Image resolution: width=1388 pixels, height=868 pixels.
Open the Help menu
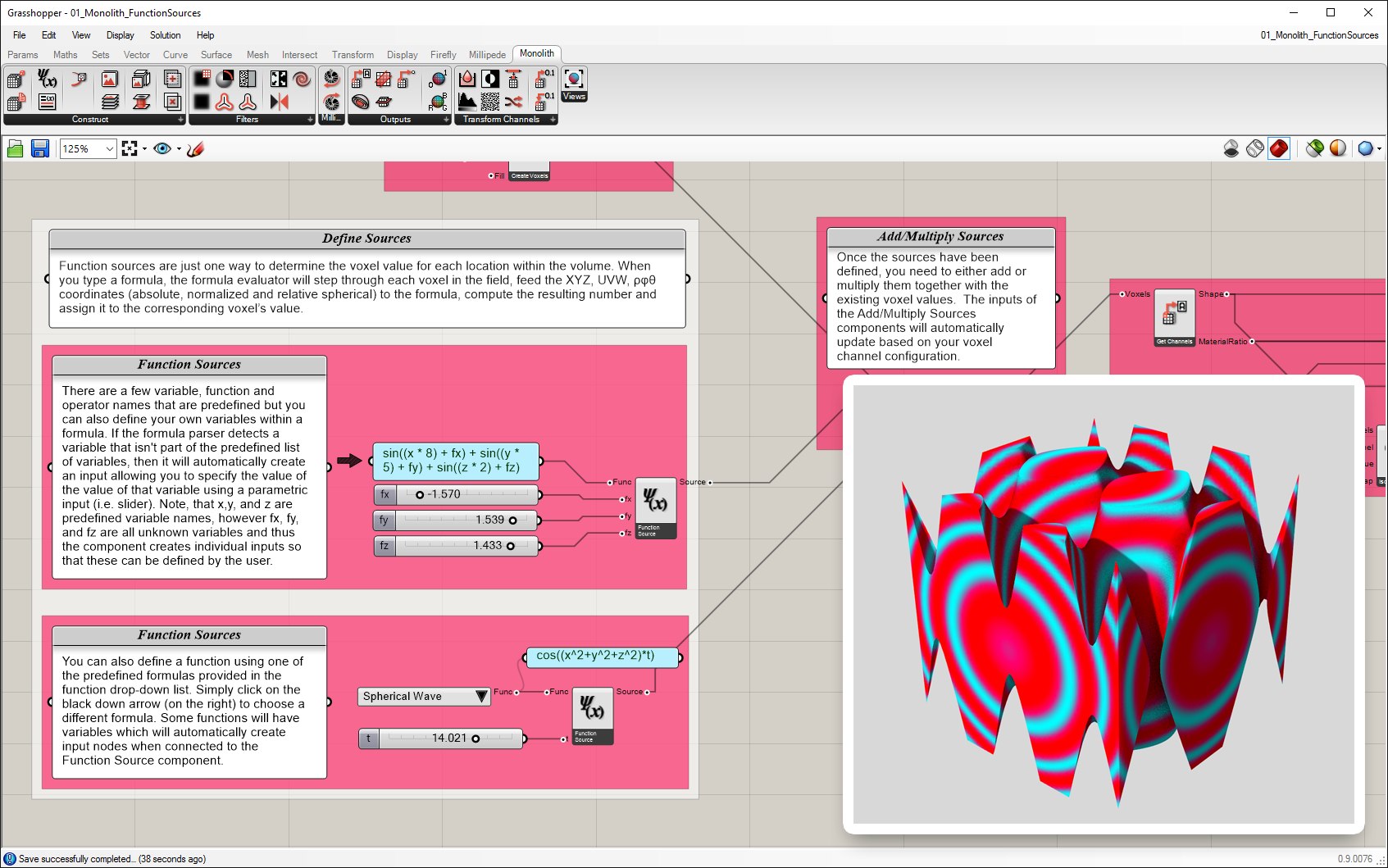[x=205, y=35]
